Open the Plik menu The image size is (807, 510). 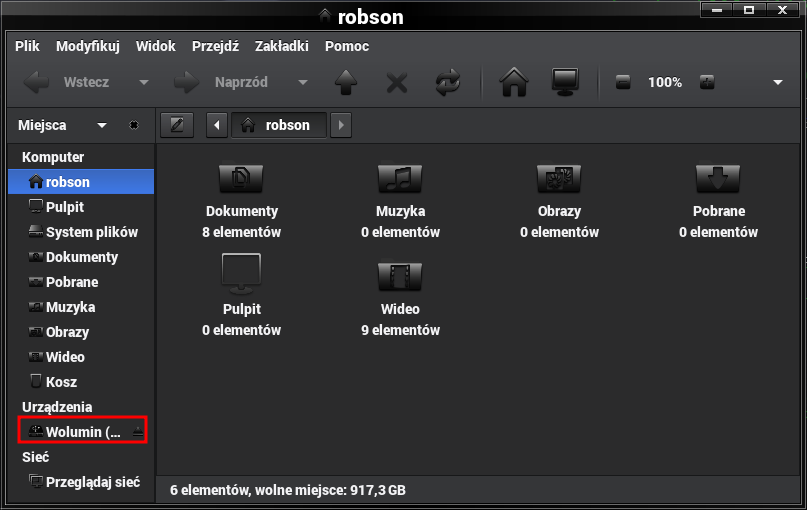(x=27, y=46)
